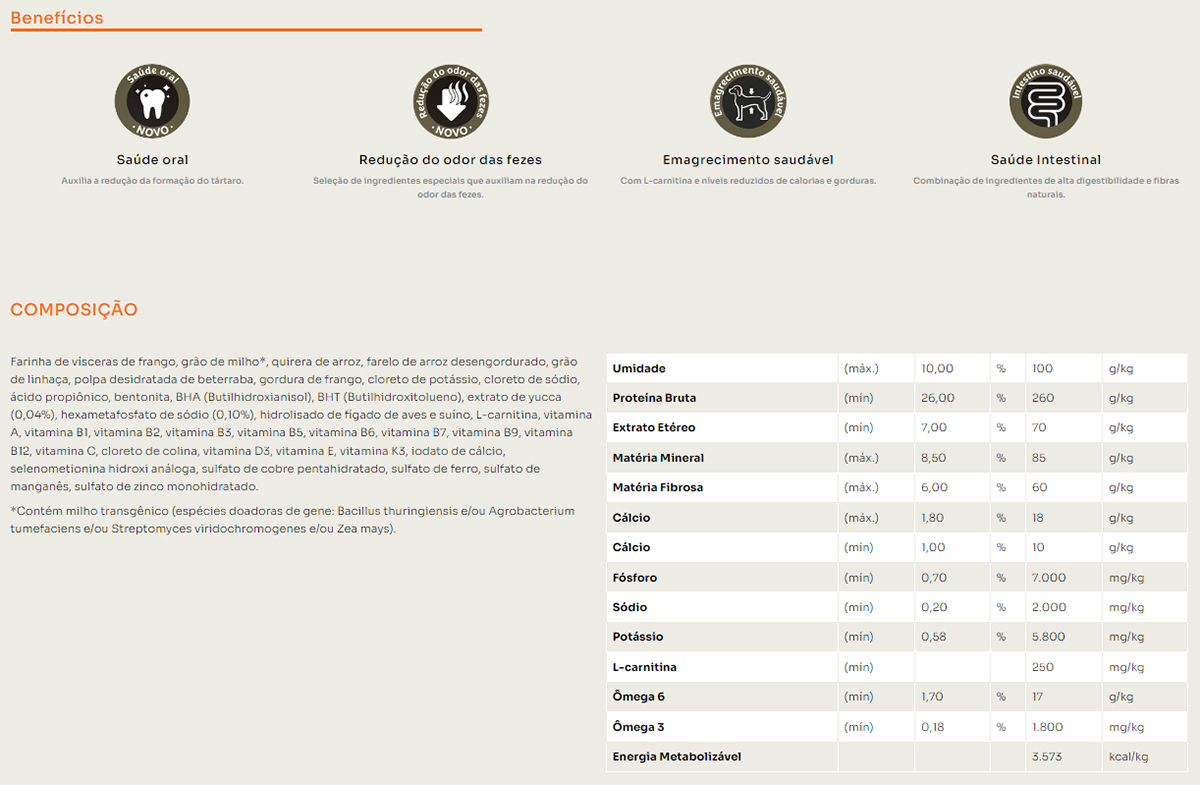Screen dimensions: 1200x785
Task: Select the Proteína Bruta row label
Action: pyautogui.click(x=654, y=398)
